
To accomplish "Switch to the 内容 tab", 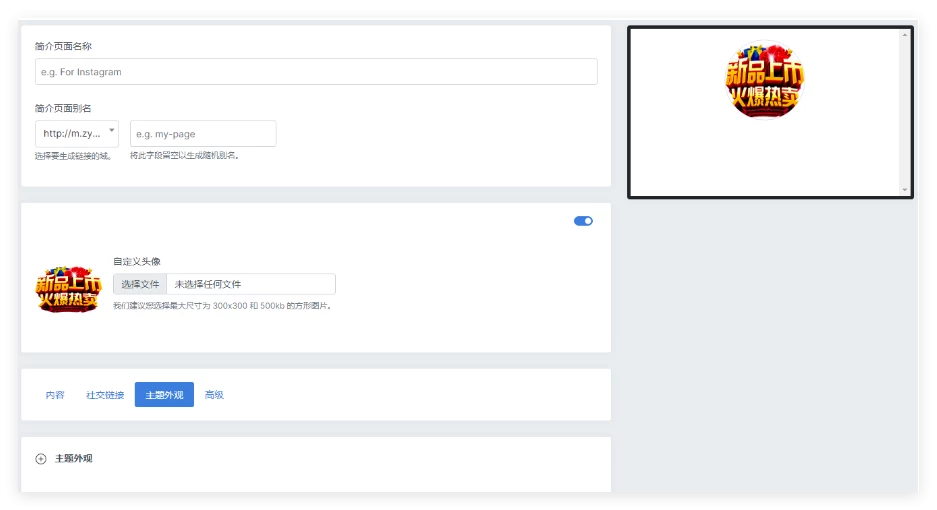I will coord(55,395).
